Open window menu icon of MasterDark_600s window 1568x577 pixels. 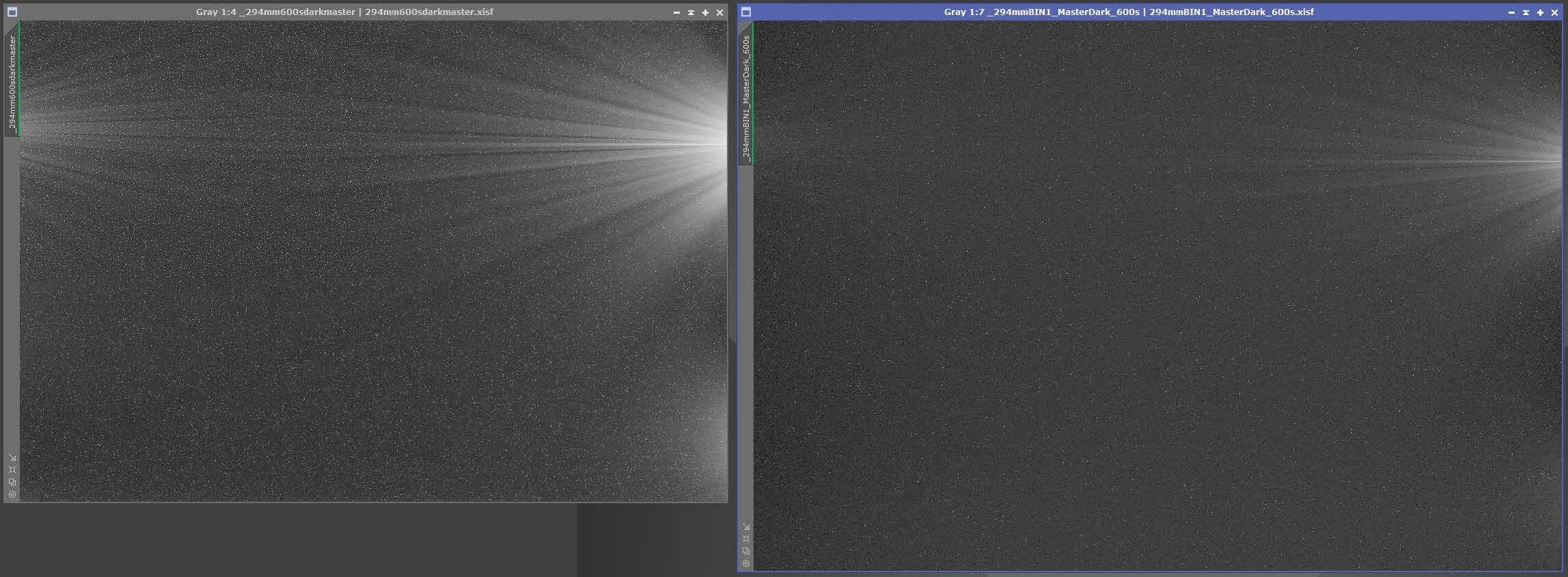(x=746, y=12)
